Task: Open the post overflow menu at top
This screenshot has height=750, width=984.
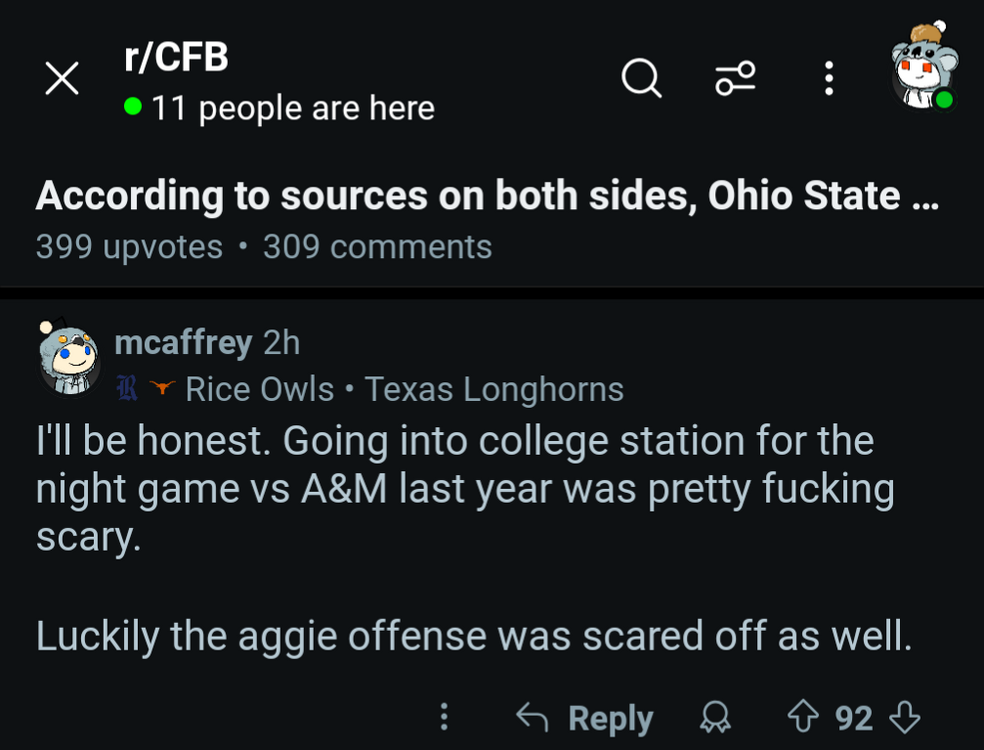Action: click(828, 78)
